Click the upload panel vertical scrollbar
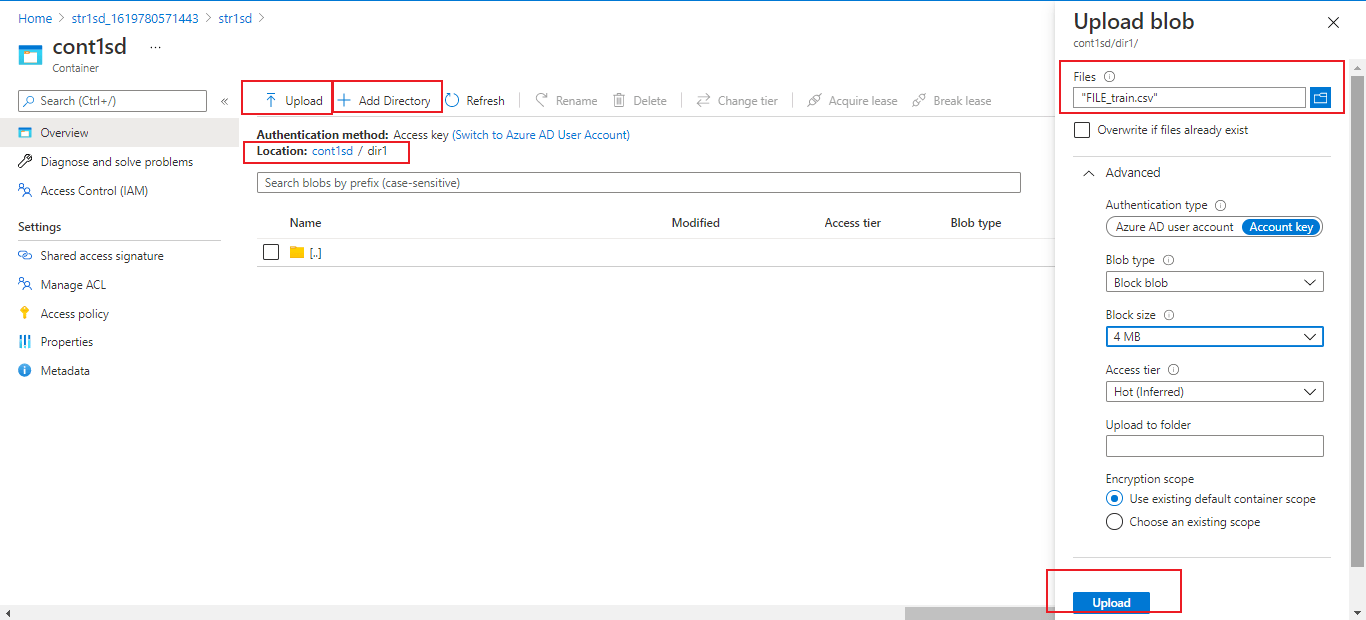This screenshot has width=1366, height=620. coord(1357,320)
